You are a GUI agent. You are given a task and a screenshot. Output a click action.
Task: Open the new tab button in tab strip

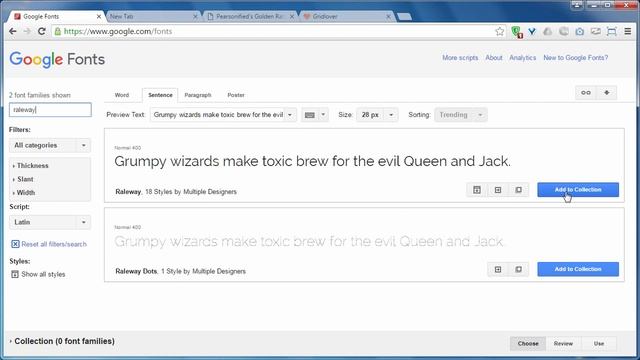click(404, 17)
